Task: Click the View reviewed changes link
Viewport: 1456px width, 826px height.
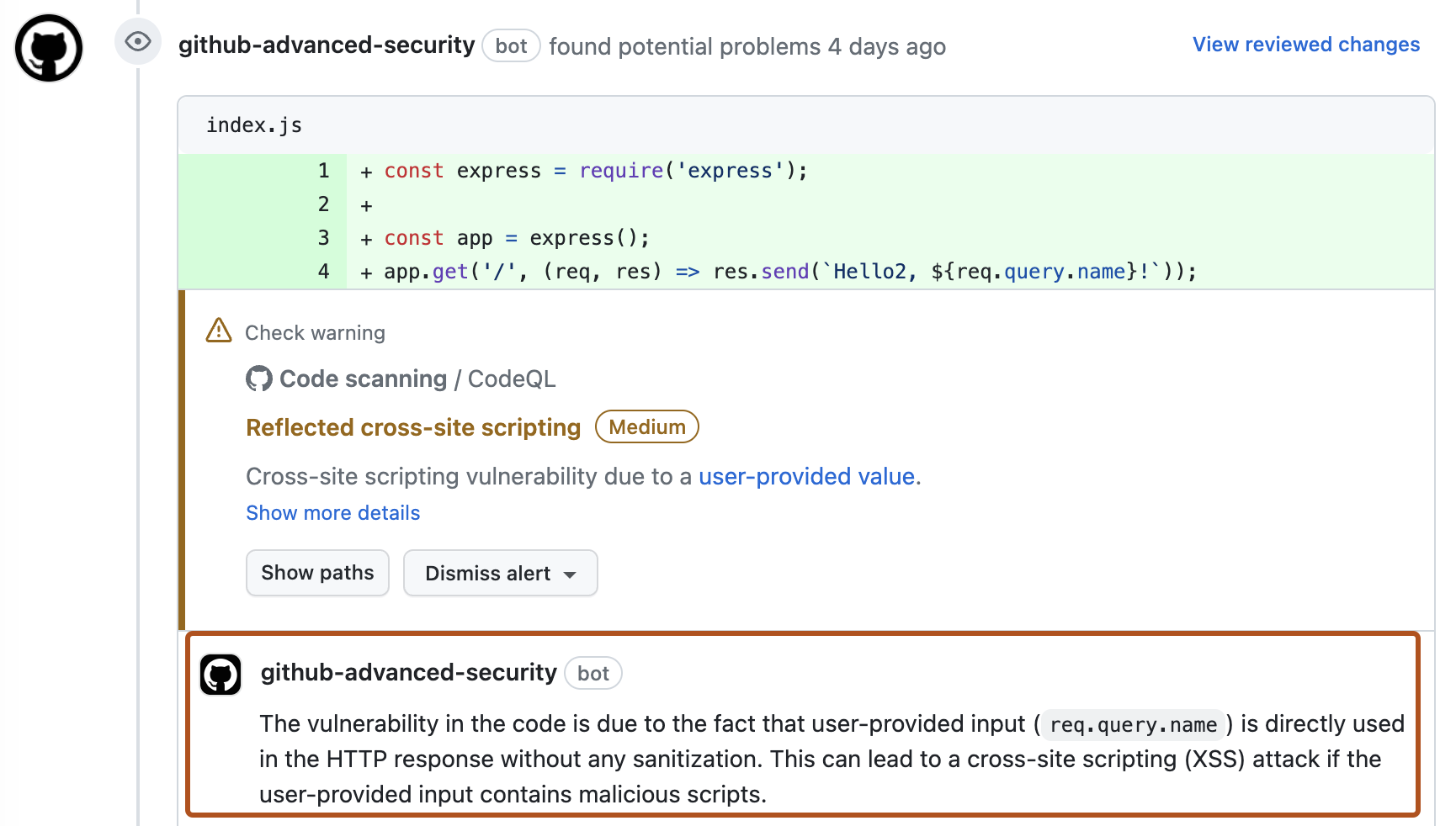Action: coord(1305,44)
